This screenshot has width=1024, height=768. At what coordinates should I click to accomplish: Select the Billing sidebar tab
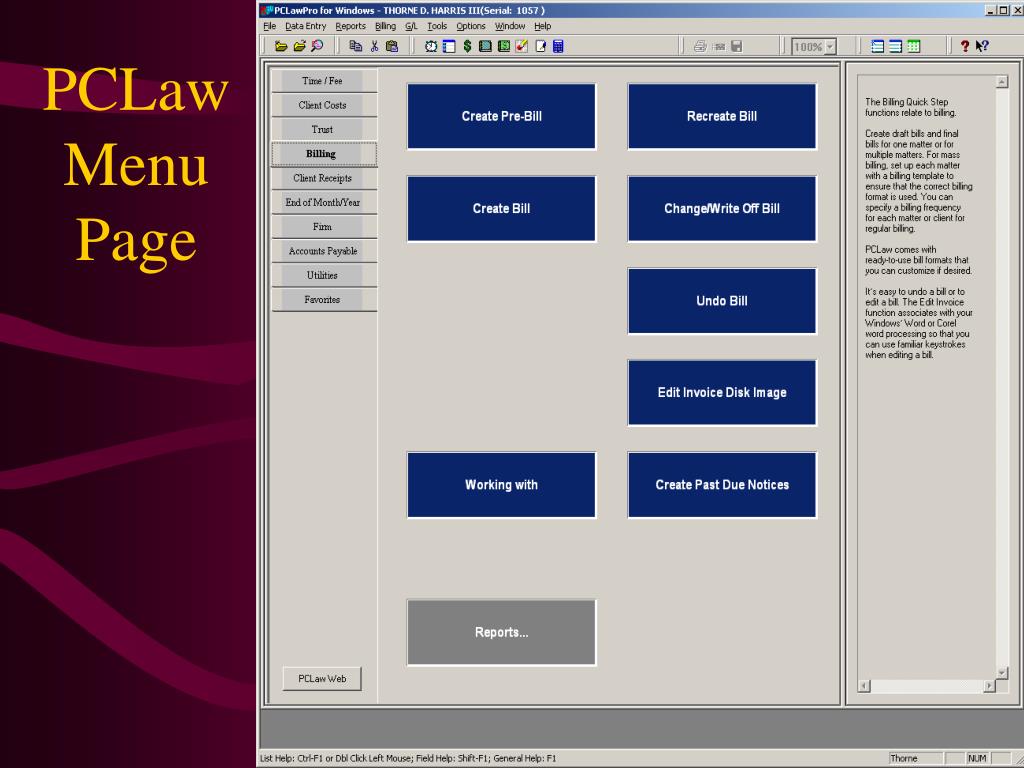click(x=324, y=153)
